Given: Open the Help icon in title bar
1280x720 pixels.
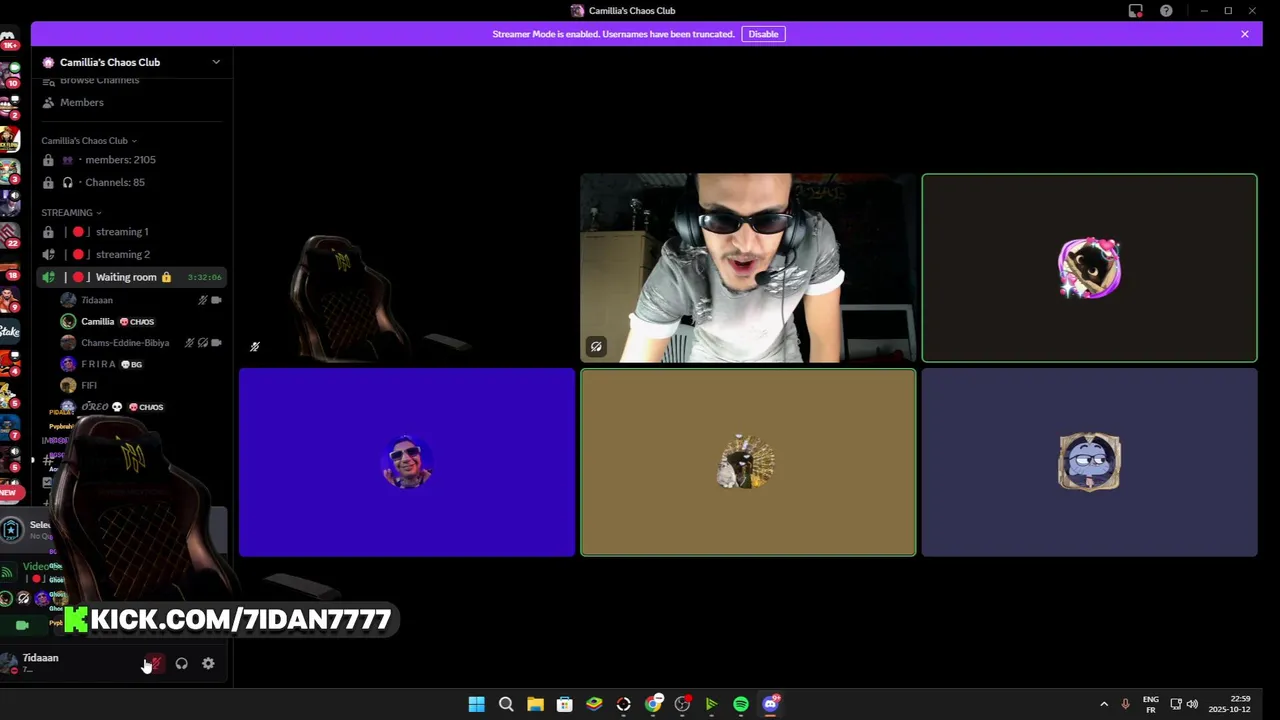Looking at the screenshot, I should click(x=1166, y=11).
